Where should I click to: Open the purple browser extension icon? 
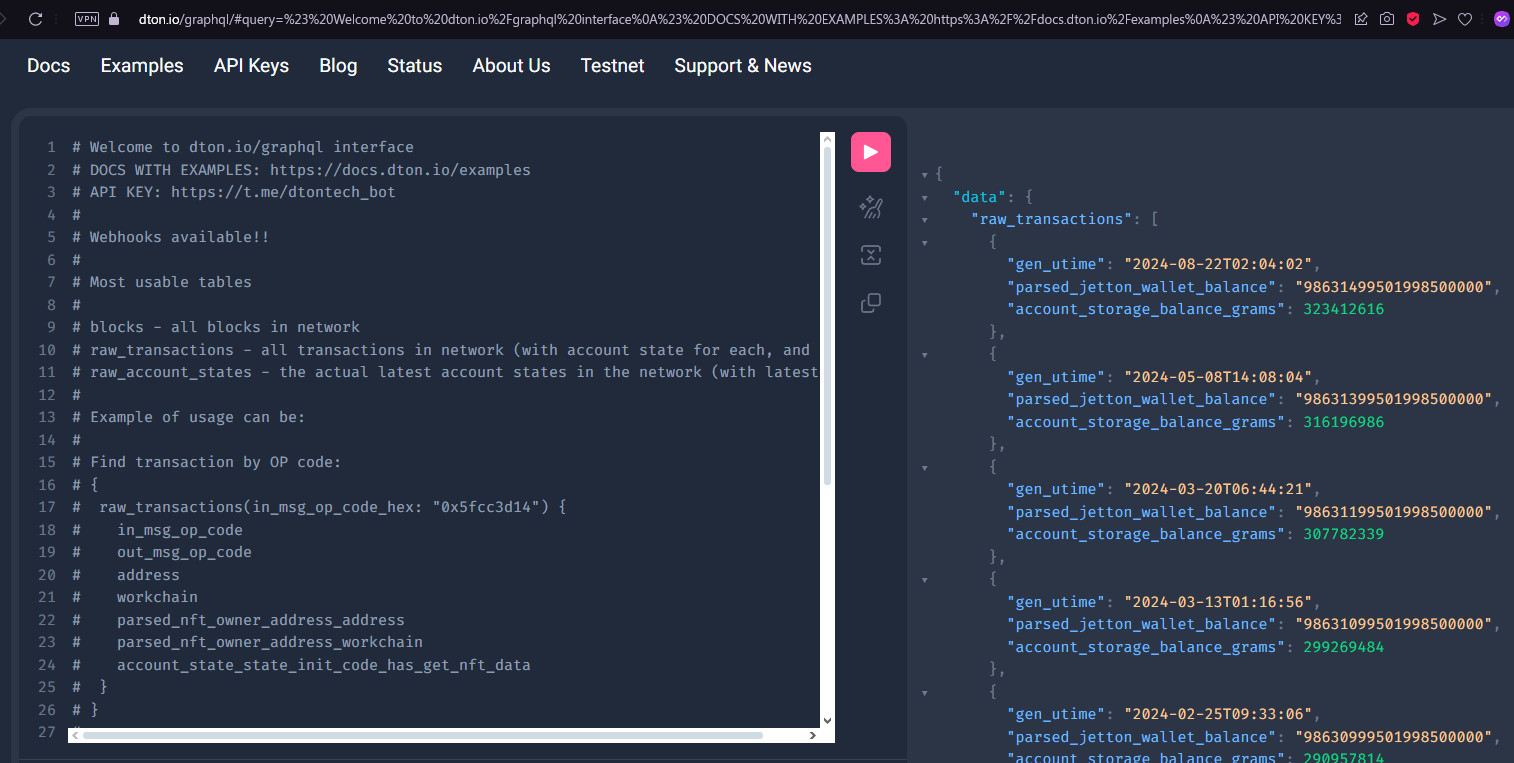coord(1501,17)
